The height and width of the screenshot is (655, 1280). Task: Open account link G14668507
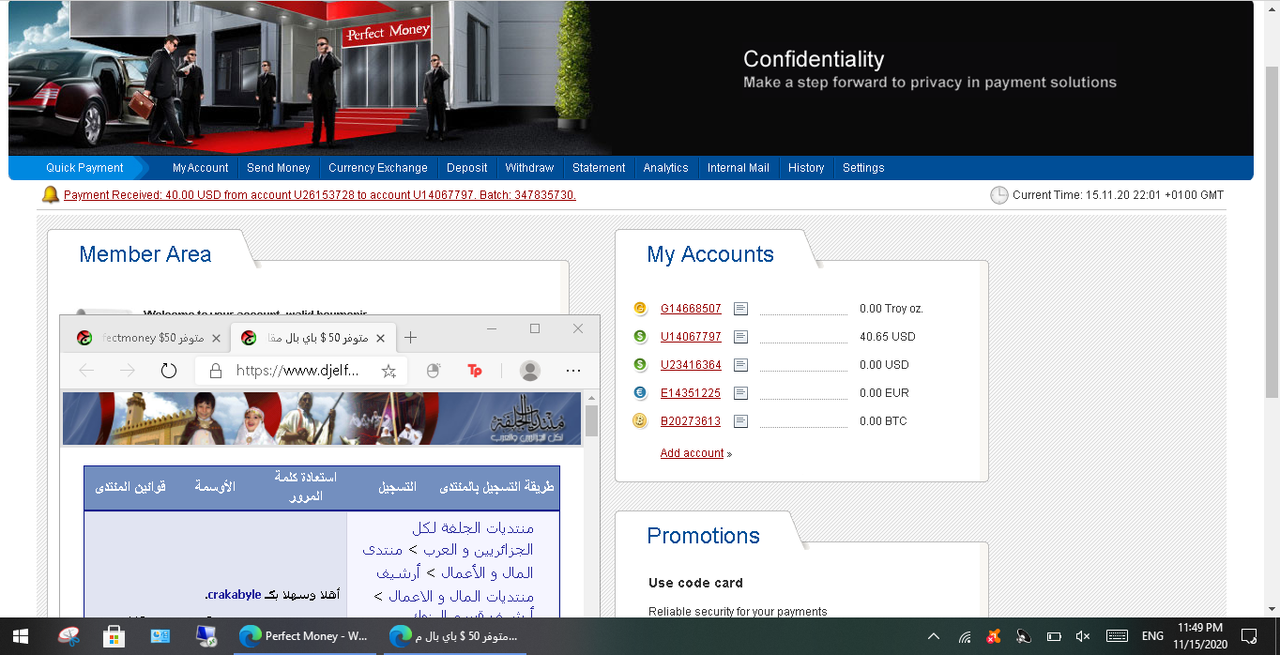click(x=691, y=309)
